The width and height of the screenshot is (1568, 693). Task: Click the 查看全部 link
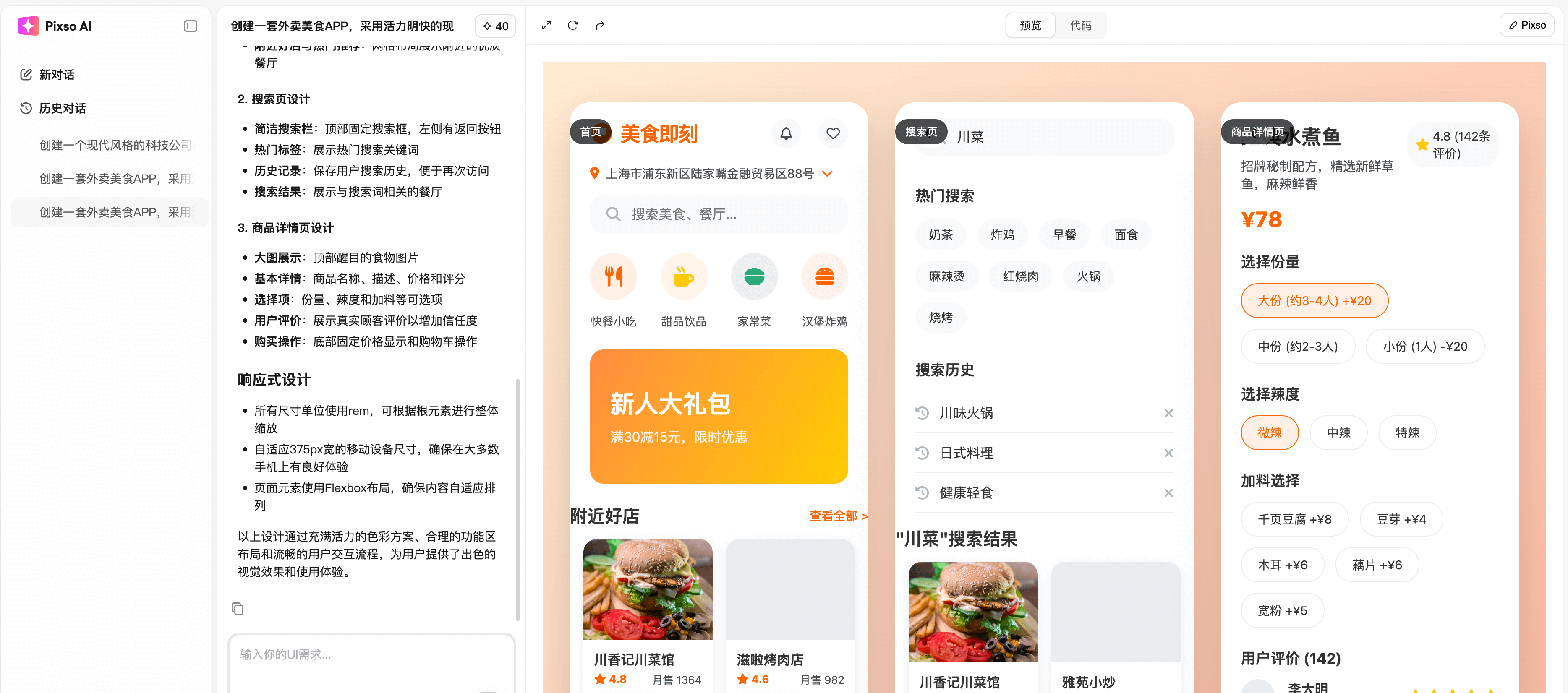(838, 516)
